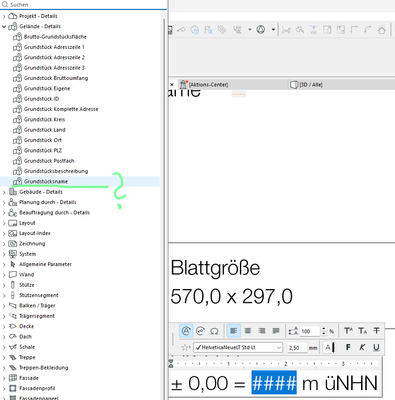Expand the Allgemeine Parameter node
395x400 pixels.
[x=4, y=264]
